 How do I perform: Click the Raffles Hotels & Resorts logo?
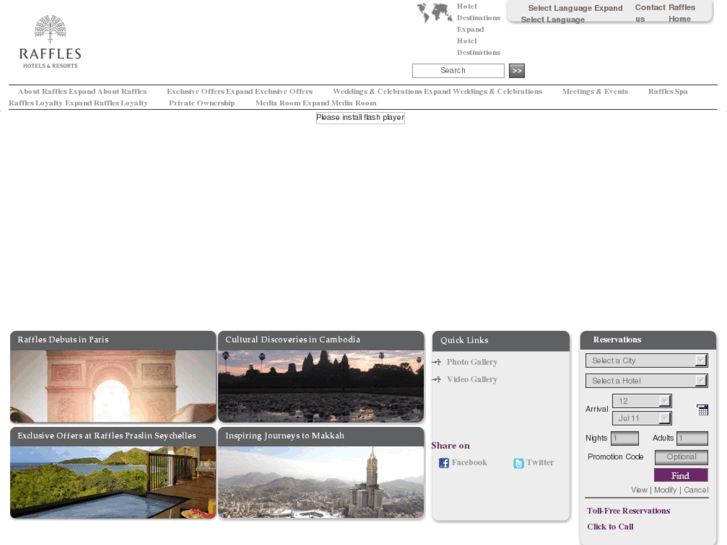point(50,42)
